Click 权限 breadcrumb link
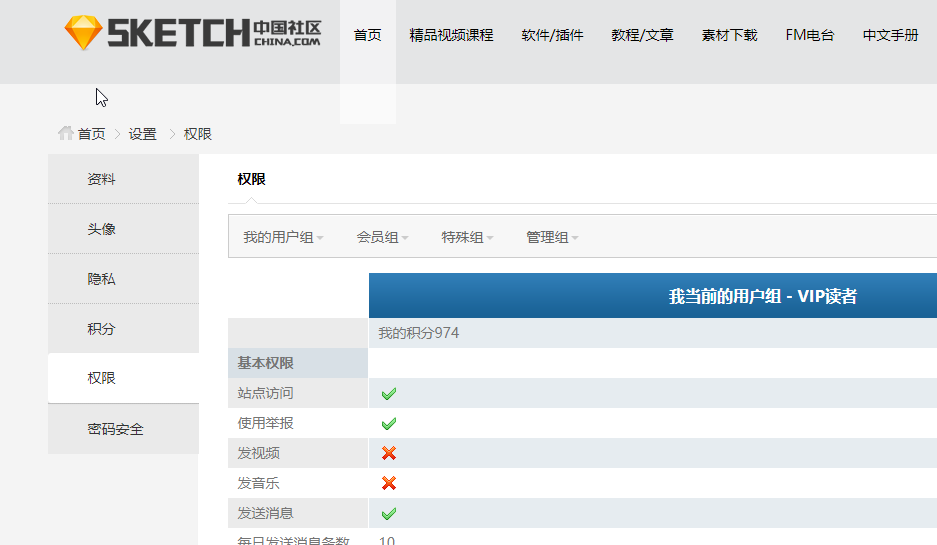The height and width of the screenshot is (545, 937). pos(198,134)
